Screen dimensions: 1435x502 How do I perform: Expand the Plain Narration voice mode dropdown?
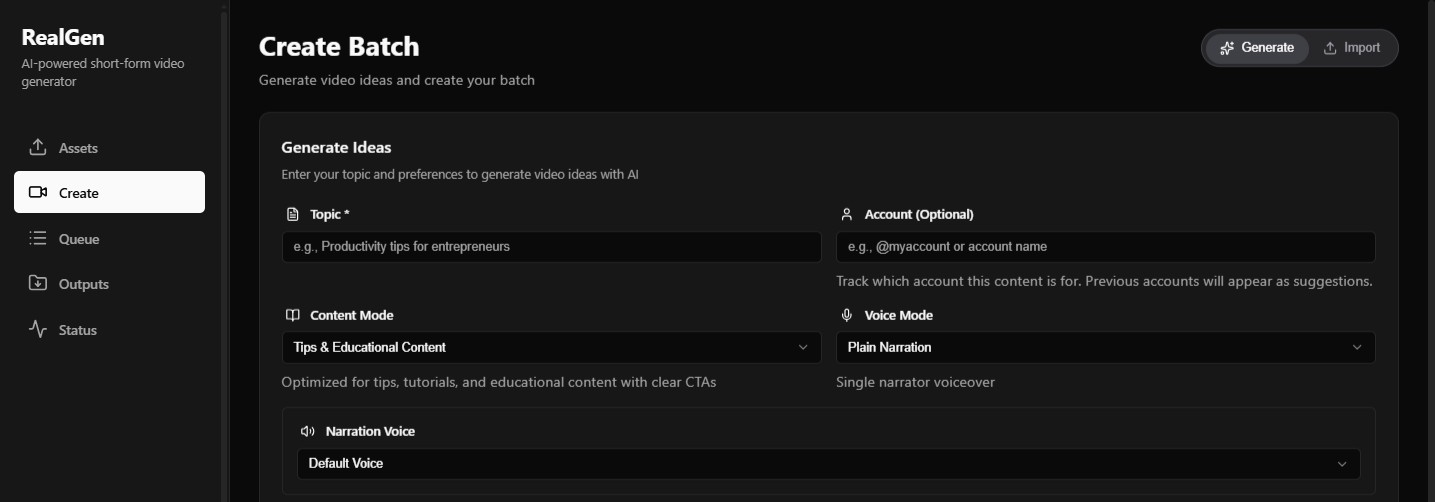(1105, 347)
